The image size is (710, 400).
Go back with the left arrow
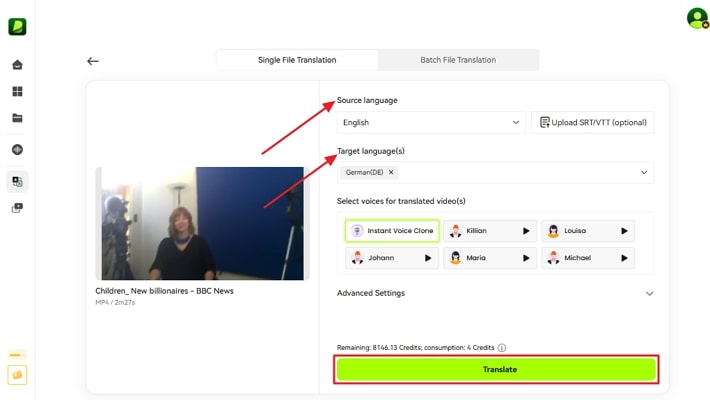[93, 61]
